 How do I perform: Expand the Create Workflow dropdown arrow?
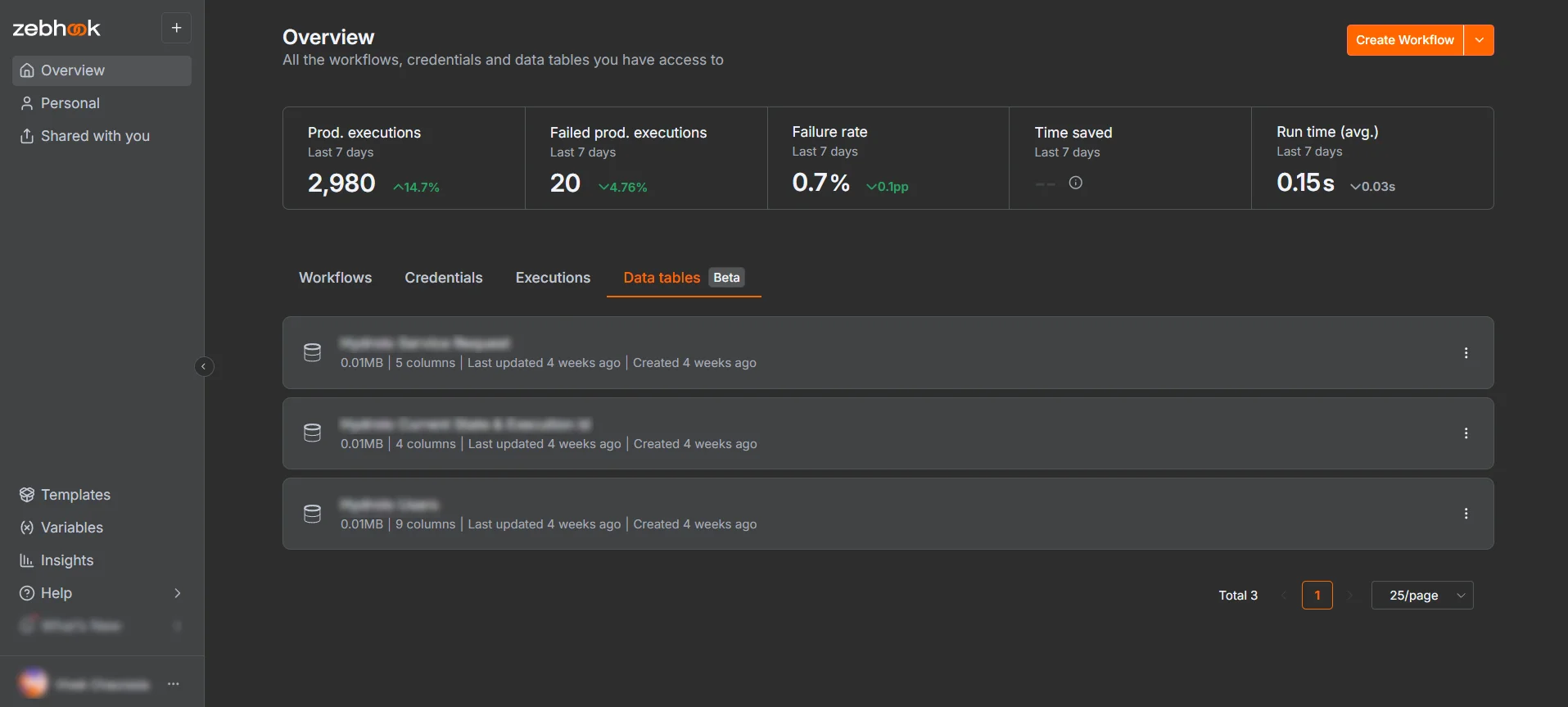(1479, 40)
